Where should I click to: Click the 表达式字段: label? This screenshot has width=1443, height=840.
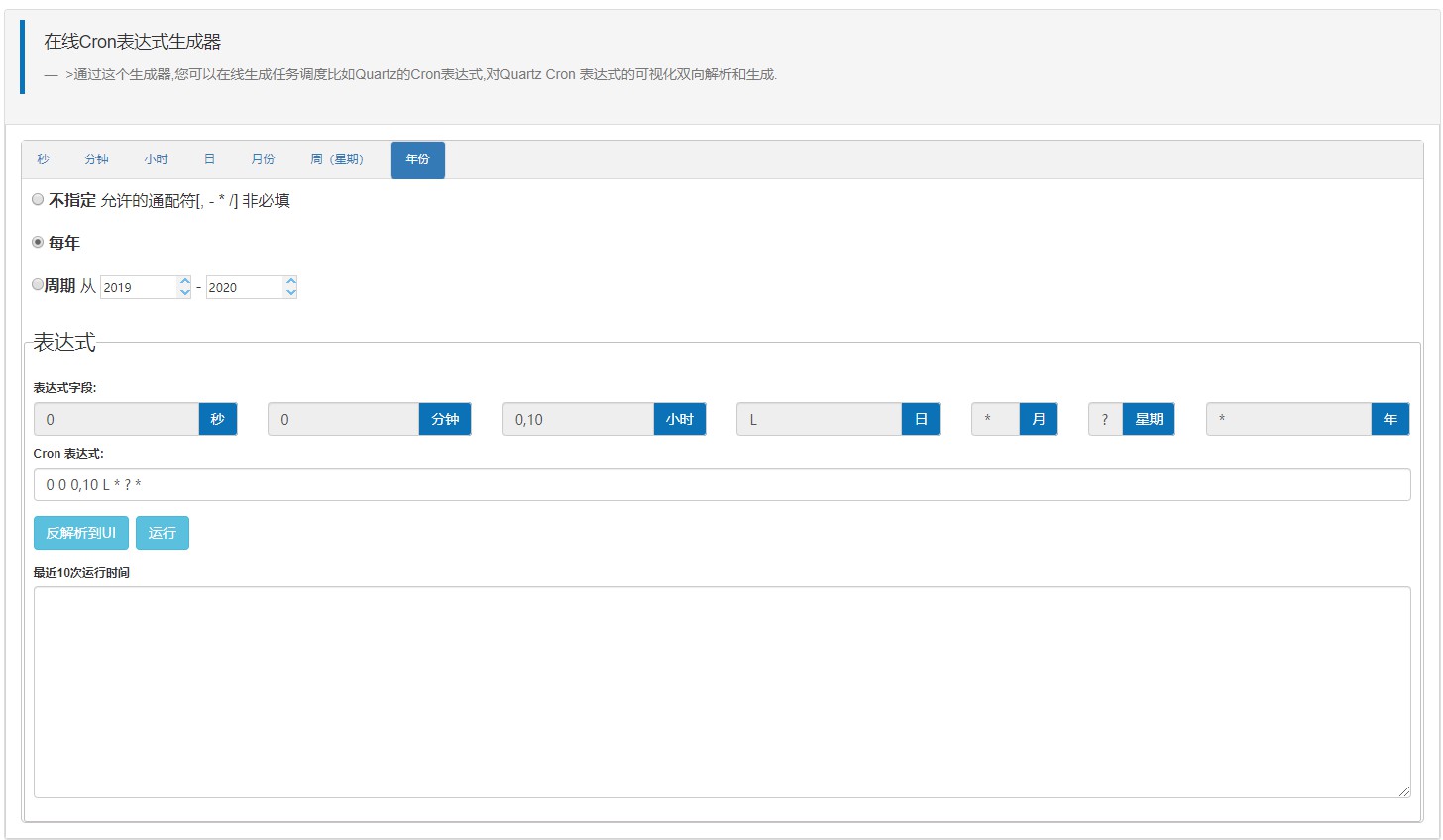[65, 388]
